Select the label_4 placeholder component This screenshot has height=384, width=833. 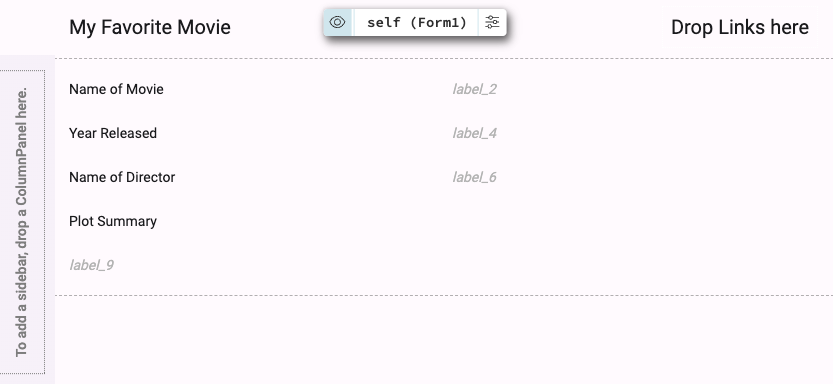474,133
